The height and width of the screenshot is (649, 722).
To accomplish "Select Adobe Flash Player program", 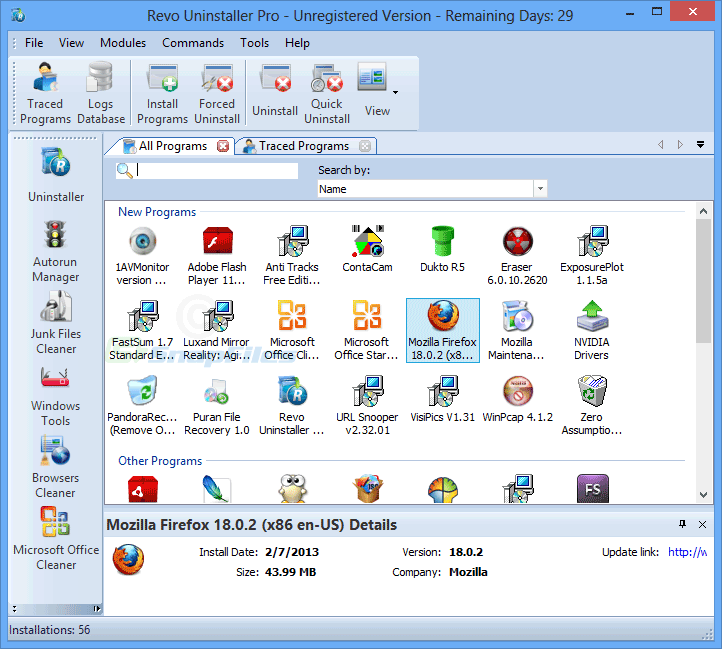I will click(217, 256).
